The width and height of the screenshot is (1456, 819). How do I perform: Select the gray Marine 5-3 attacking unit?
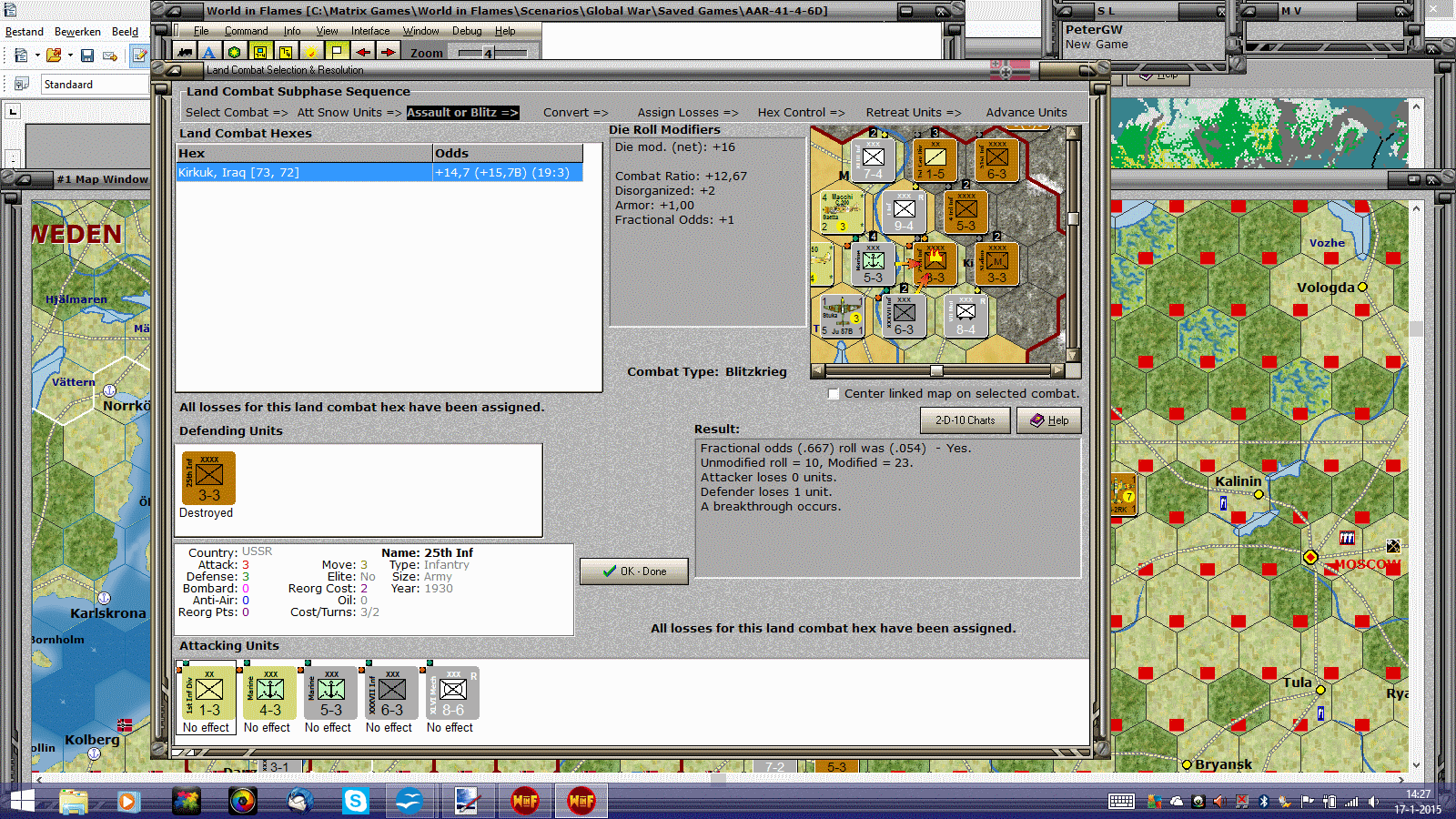click(x=330, y=693)
